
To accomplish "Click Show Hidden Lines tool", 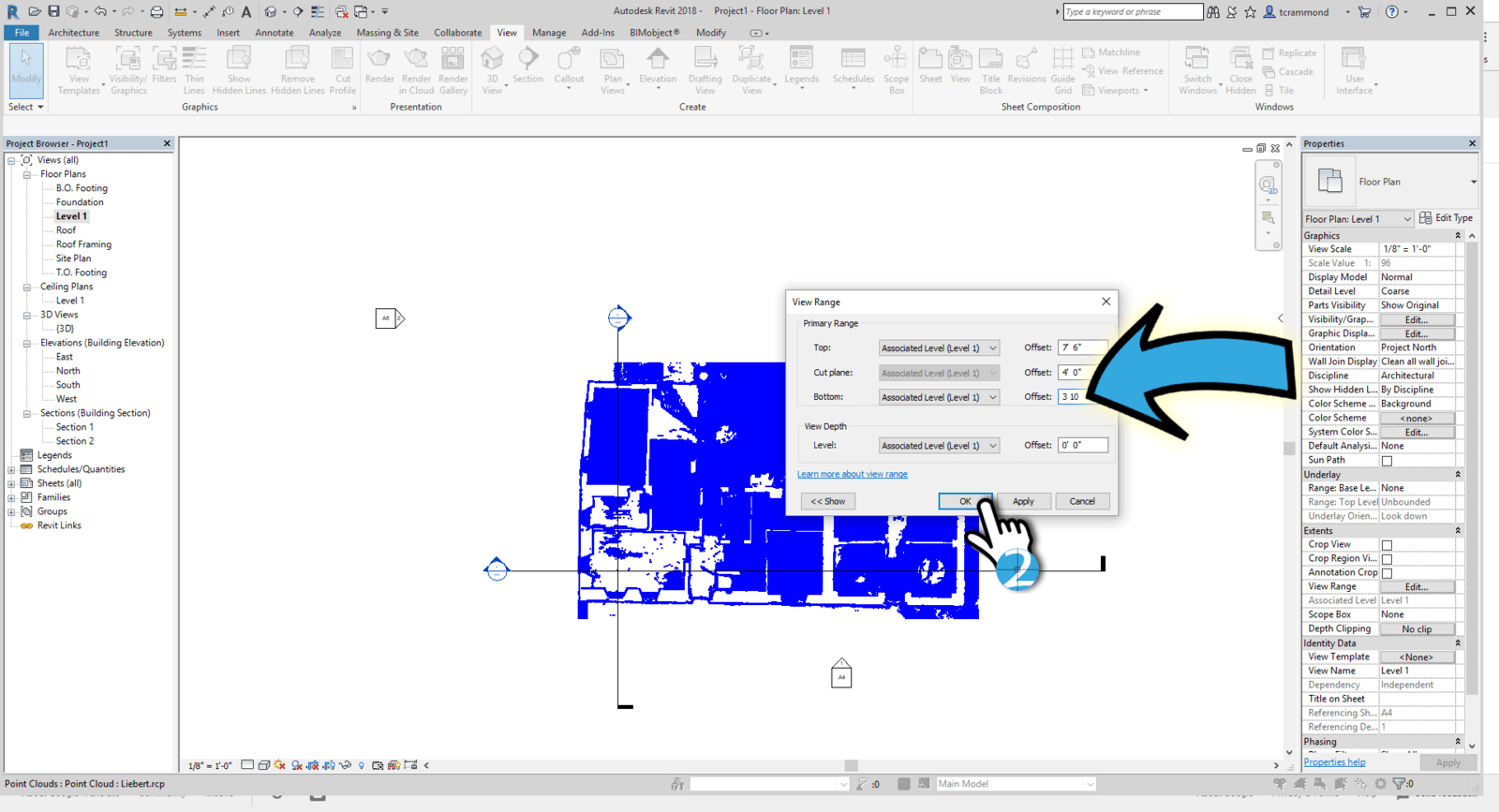I will point(239,70).
